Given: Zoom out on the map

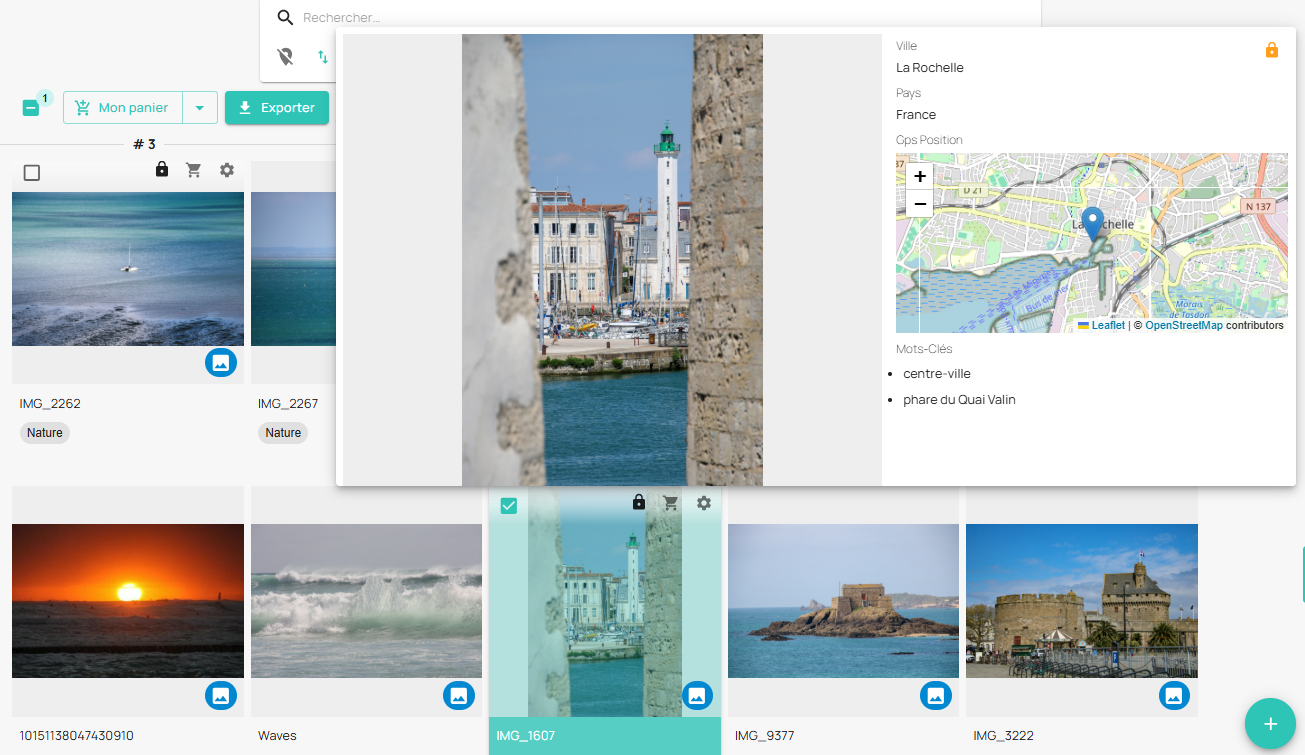Looking at the screenshot, I should pos(920,204).
